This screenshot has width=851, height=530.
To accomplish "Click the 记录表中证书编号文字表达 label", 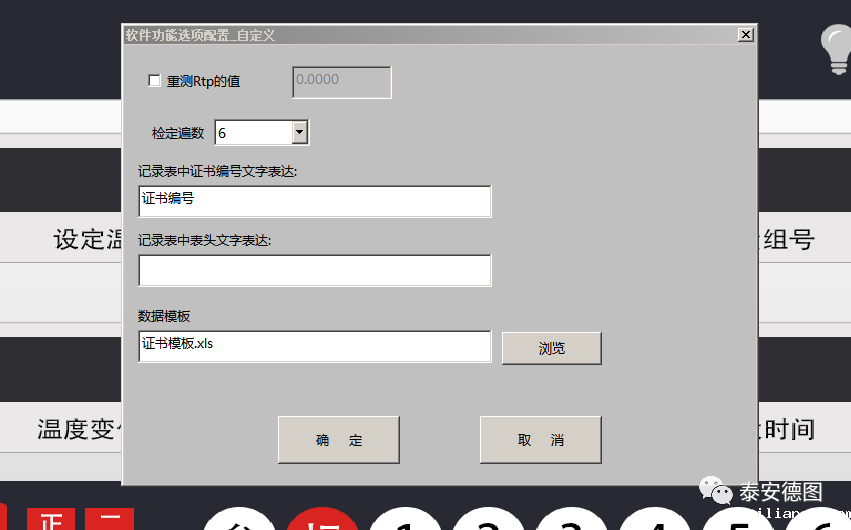I will click(x=218, y=171).
